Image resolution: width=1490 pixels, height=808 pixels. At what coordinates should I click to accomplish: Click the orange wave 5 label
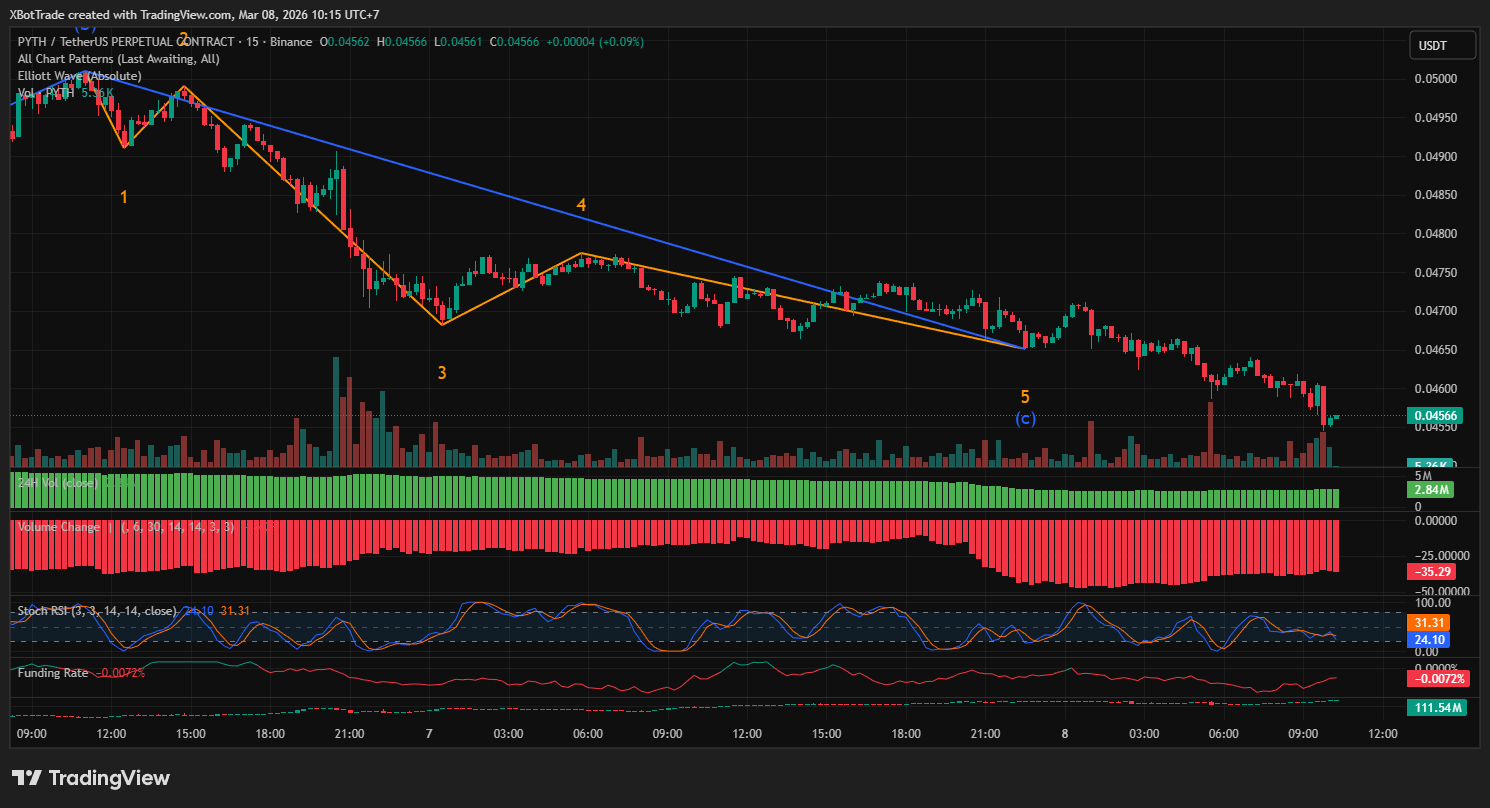point(1025,397)
